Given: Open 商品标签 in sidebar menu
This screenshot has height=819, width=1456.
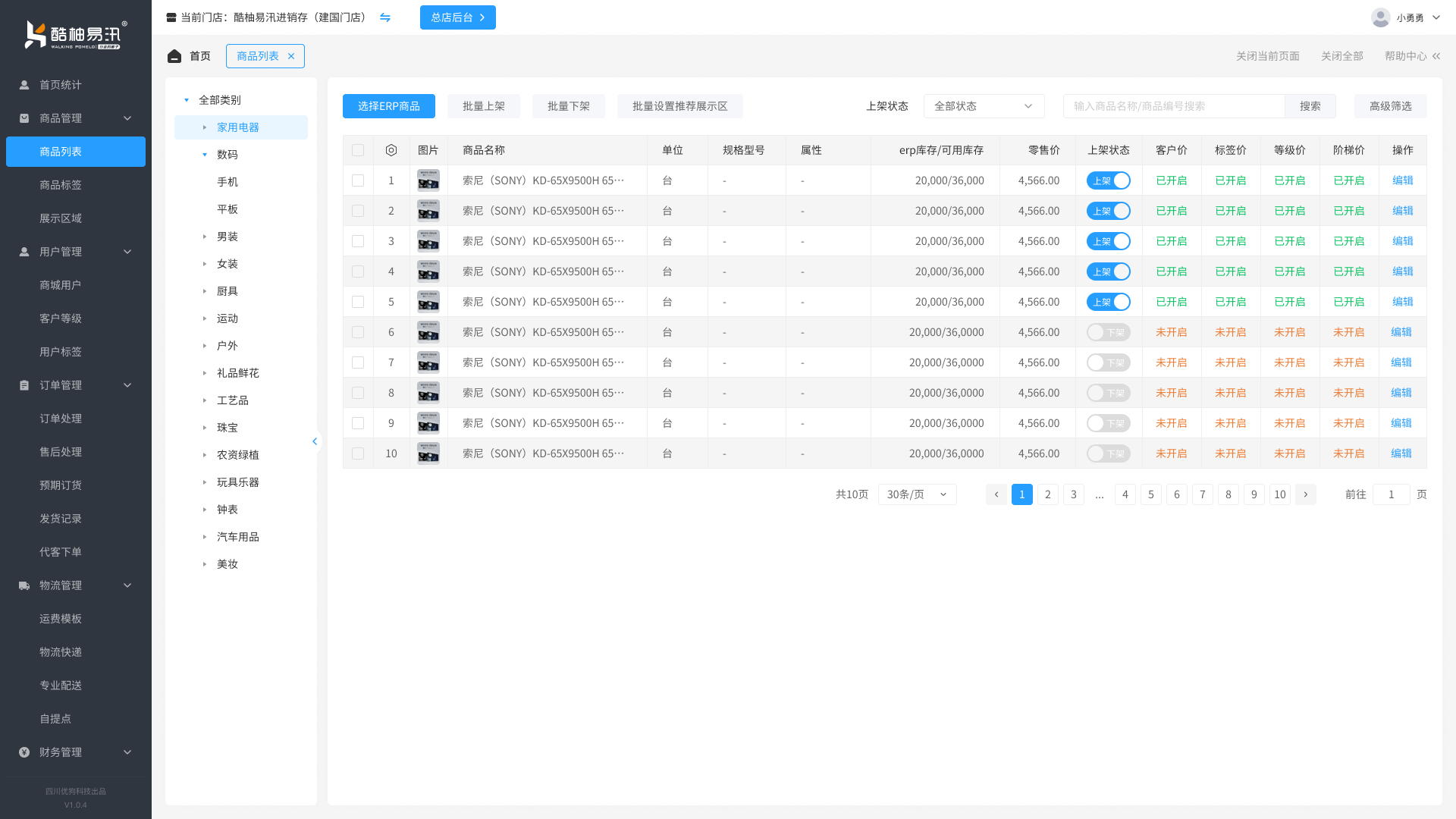Looking at the screenshot, I should pos(61,185).
